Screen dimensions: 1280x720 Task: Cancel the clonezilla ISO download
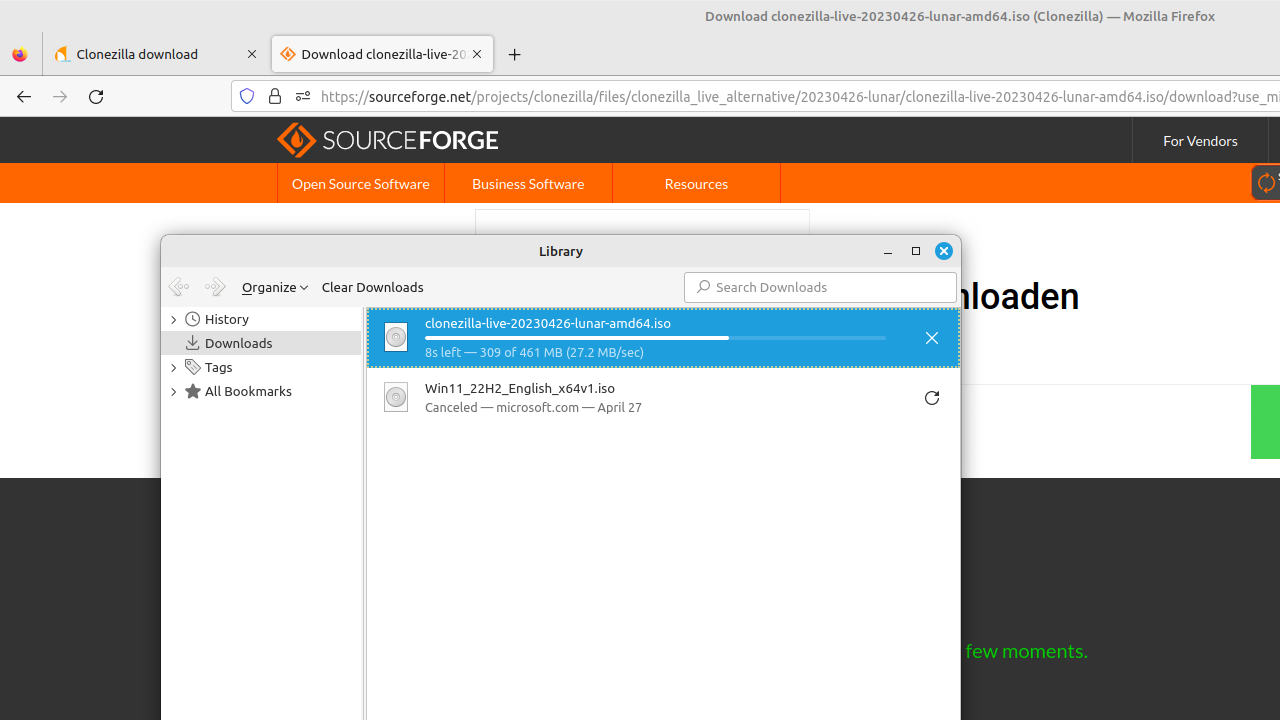932,338
